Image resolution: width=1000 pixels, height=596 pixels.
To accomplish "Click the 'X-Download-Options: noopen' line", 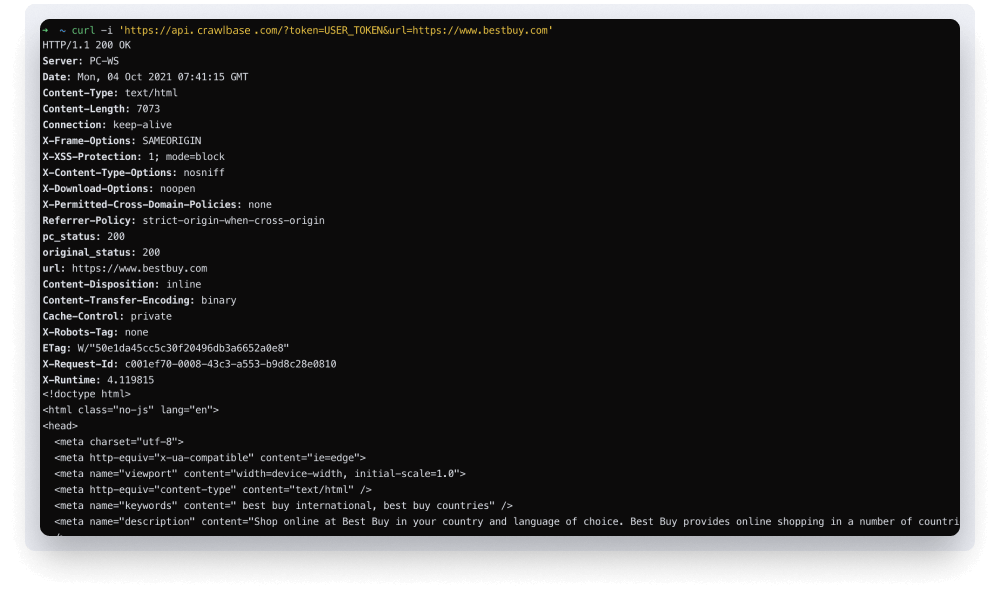I will [119, 189].
